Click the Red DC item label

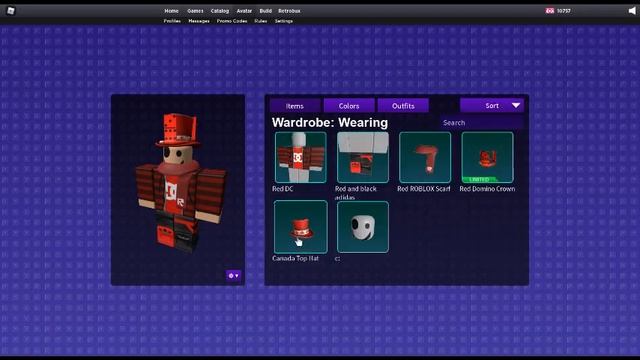pos(282,189)
